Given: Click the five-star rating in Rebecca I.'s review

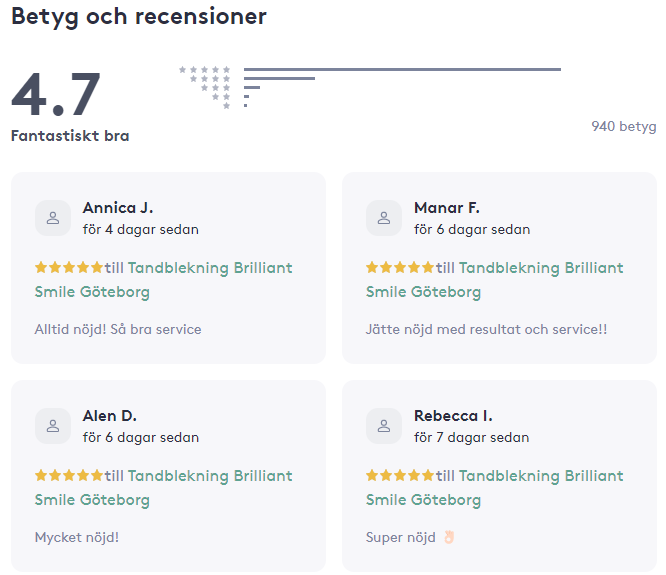Looking at the screenshot, I should coord(399,476).
